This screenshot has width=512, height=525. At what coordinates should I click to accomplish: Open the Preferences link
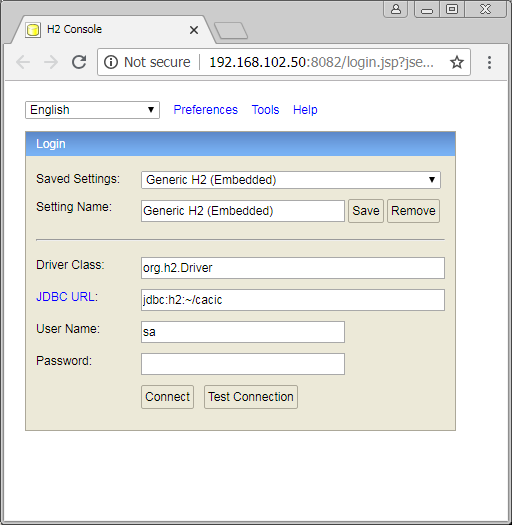pos(206,110)
